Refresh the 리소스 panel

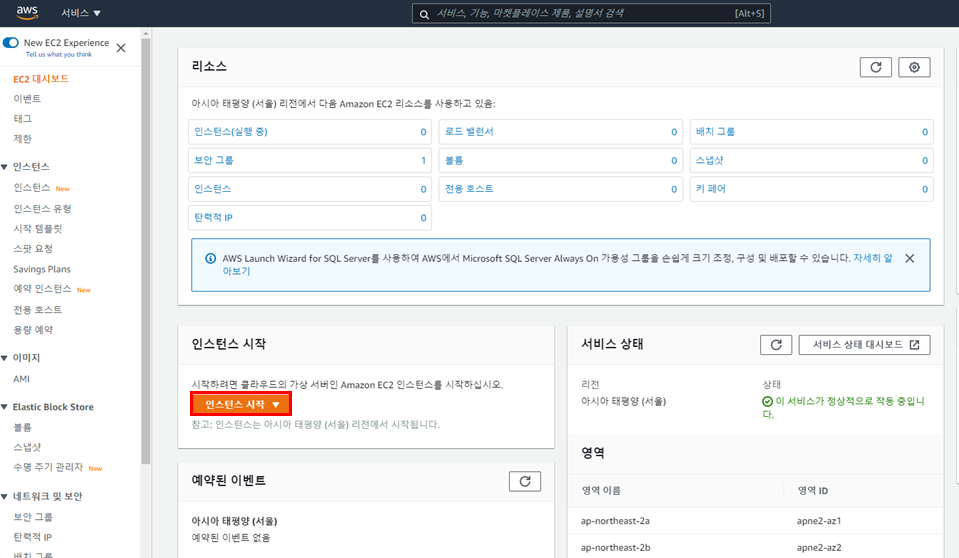(875, 67)
